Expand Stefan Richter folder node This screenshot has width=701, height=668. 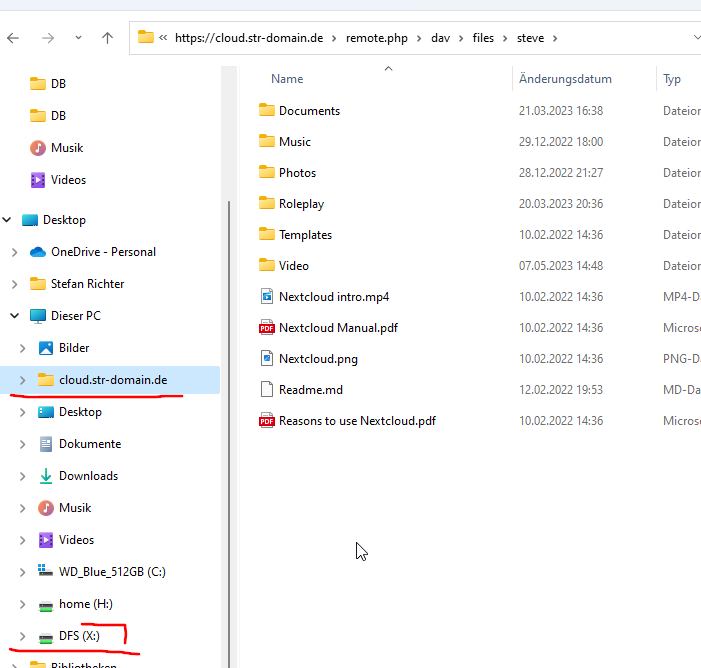click(15, 284)
